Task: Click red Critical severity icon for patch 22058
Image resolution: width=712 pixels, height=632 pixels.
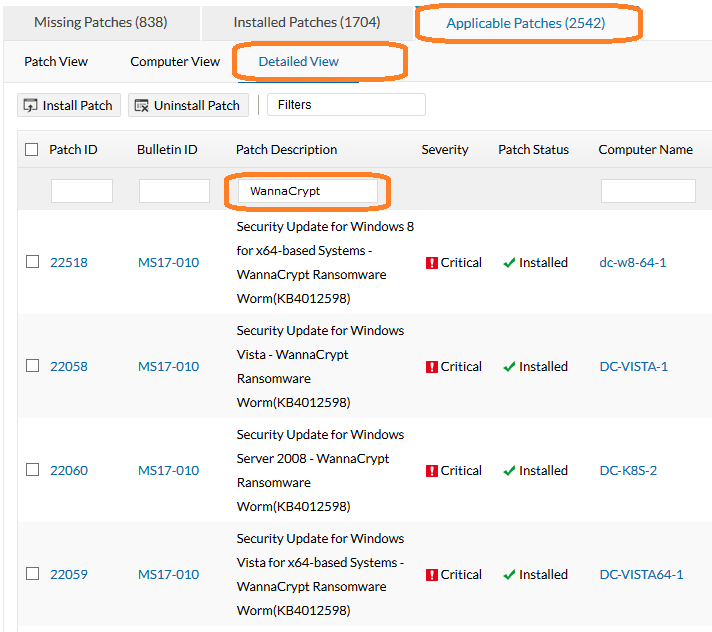Action: [431, 367]
